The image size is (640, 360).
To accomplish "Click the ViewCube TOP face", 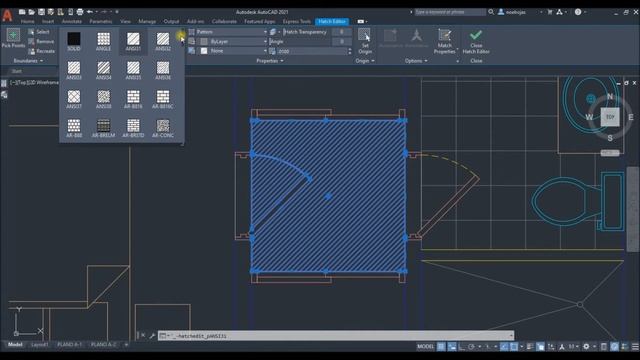I will tap(610, 117).
